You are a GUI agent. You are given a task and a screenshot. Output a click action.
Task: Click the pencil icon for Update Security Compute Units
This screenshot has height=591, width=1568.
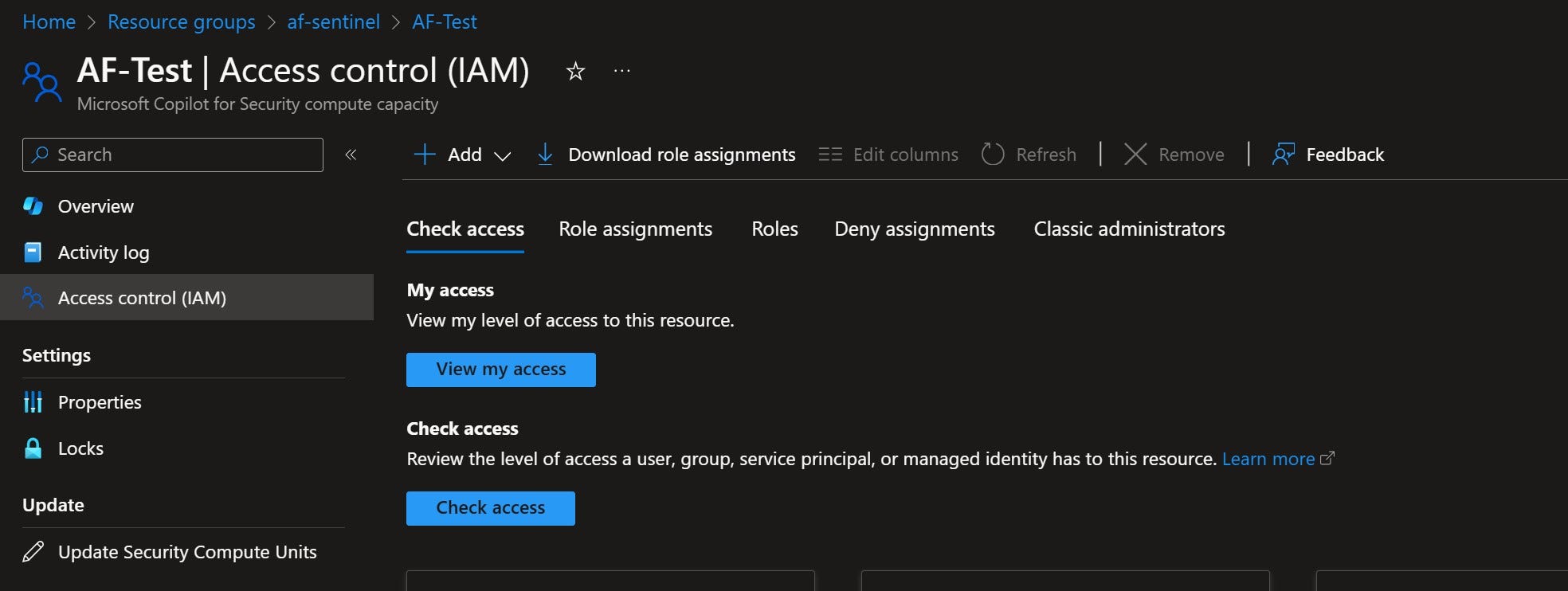tap(33, 551)
